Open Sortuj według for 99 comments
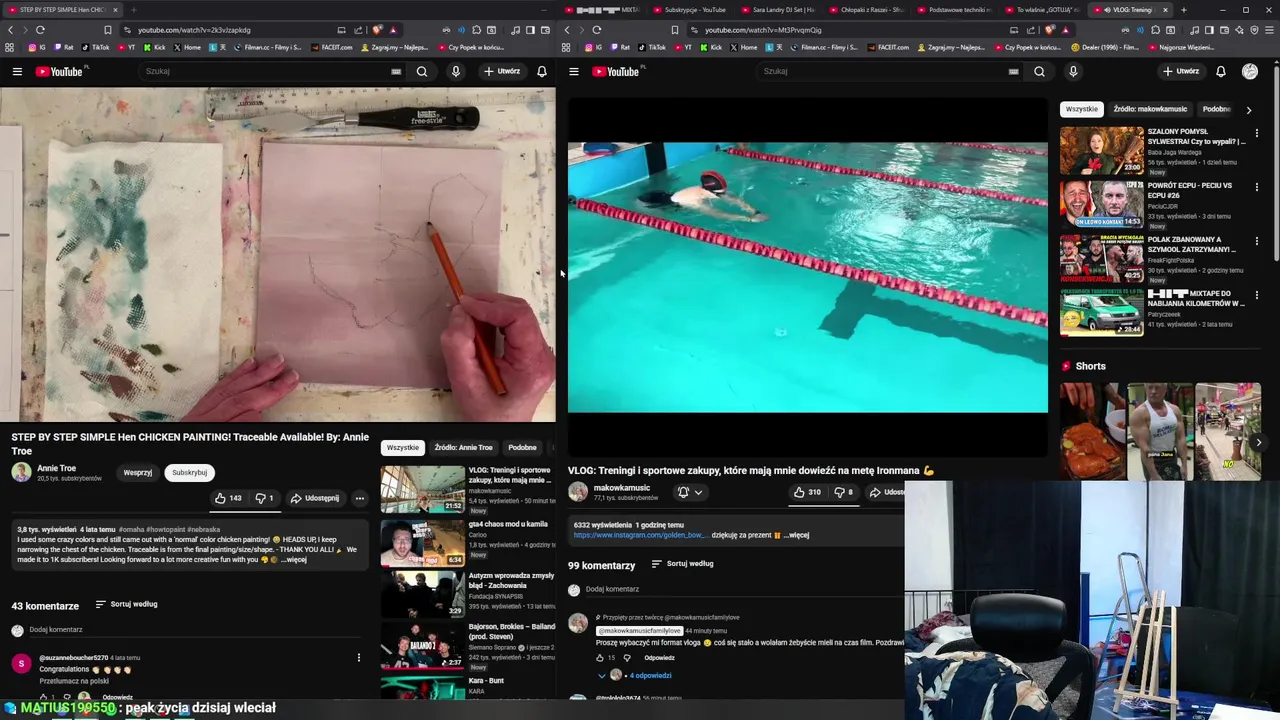Image resolution: width=1280 pixels, height=720 pixels. click(682, 564)
